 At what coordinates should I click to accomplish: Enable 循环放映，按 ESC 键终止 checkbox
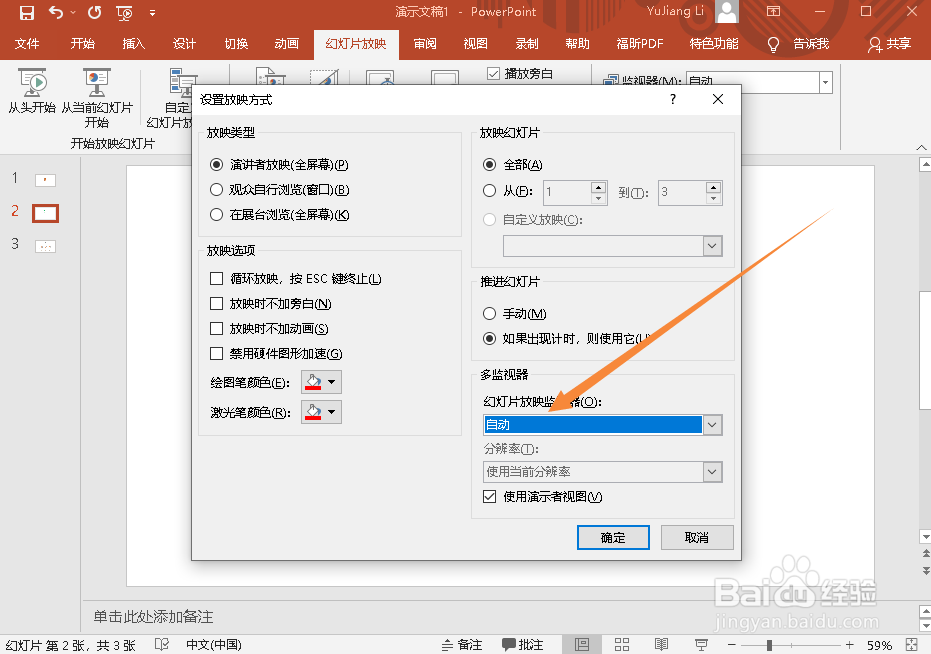217,279
